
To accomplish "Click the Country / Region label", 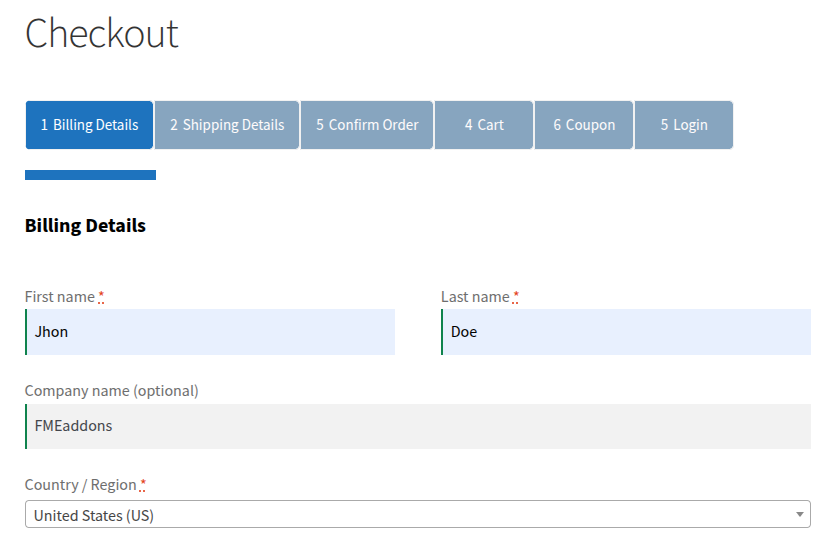I will (80, 485).
